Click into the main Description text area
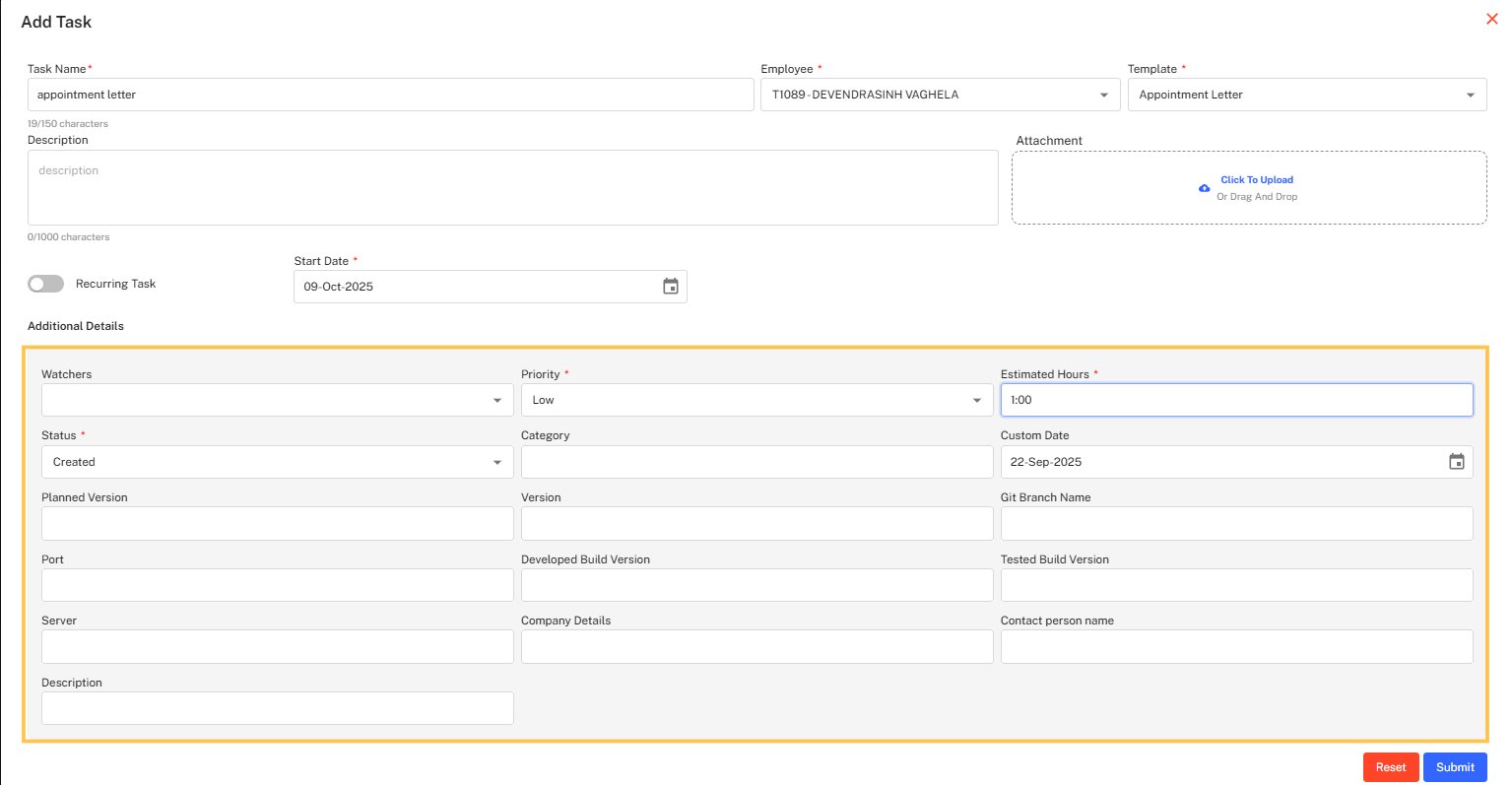The image size is (1512, 785). [x=512, y=188]
